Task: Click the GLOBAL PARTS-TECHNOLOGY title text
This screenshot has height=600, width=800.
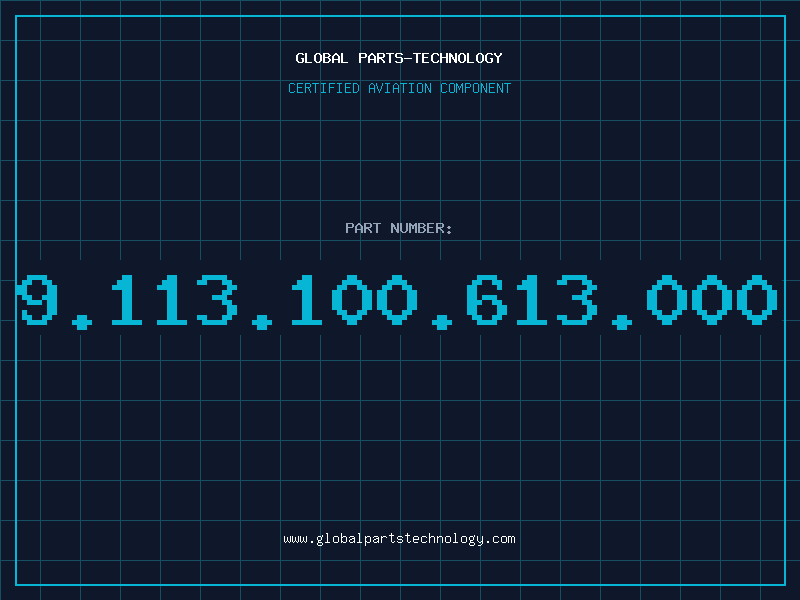Action: [399, 58]
